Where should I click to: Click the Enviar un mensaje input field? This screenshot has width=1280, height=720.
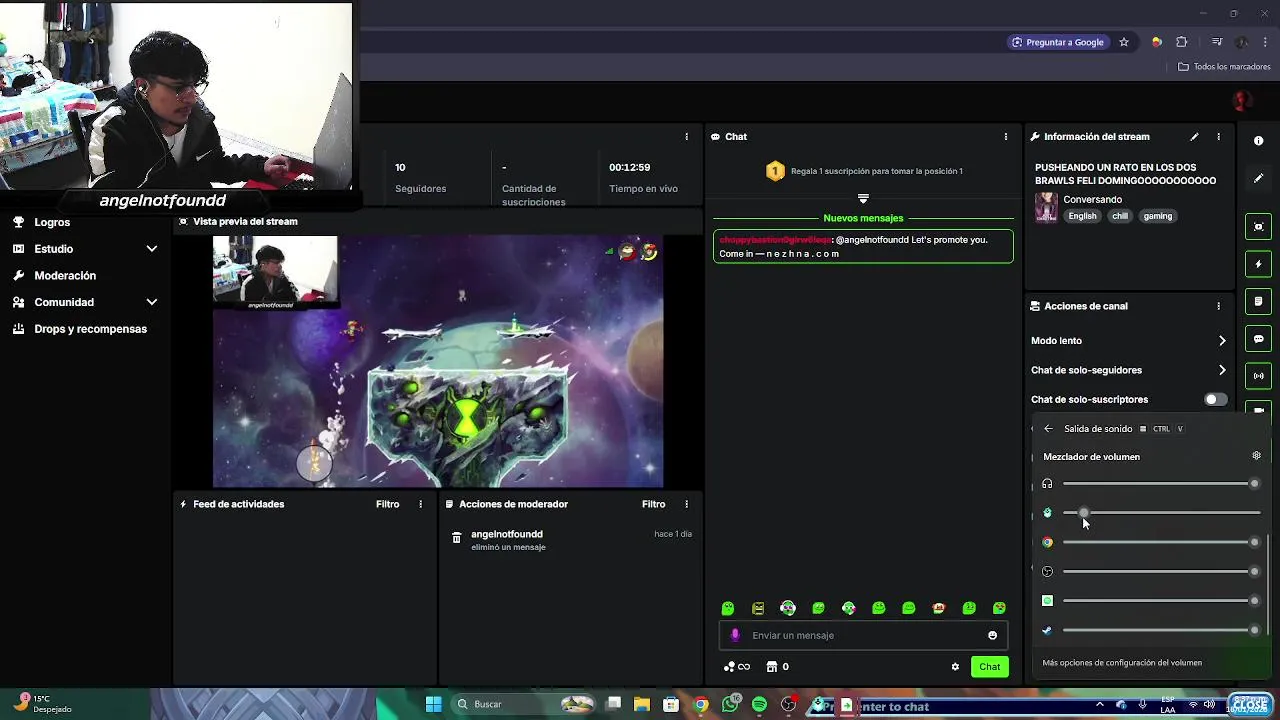[x=863, y=635]
